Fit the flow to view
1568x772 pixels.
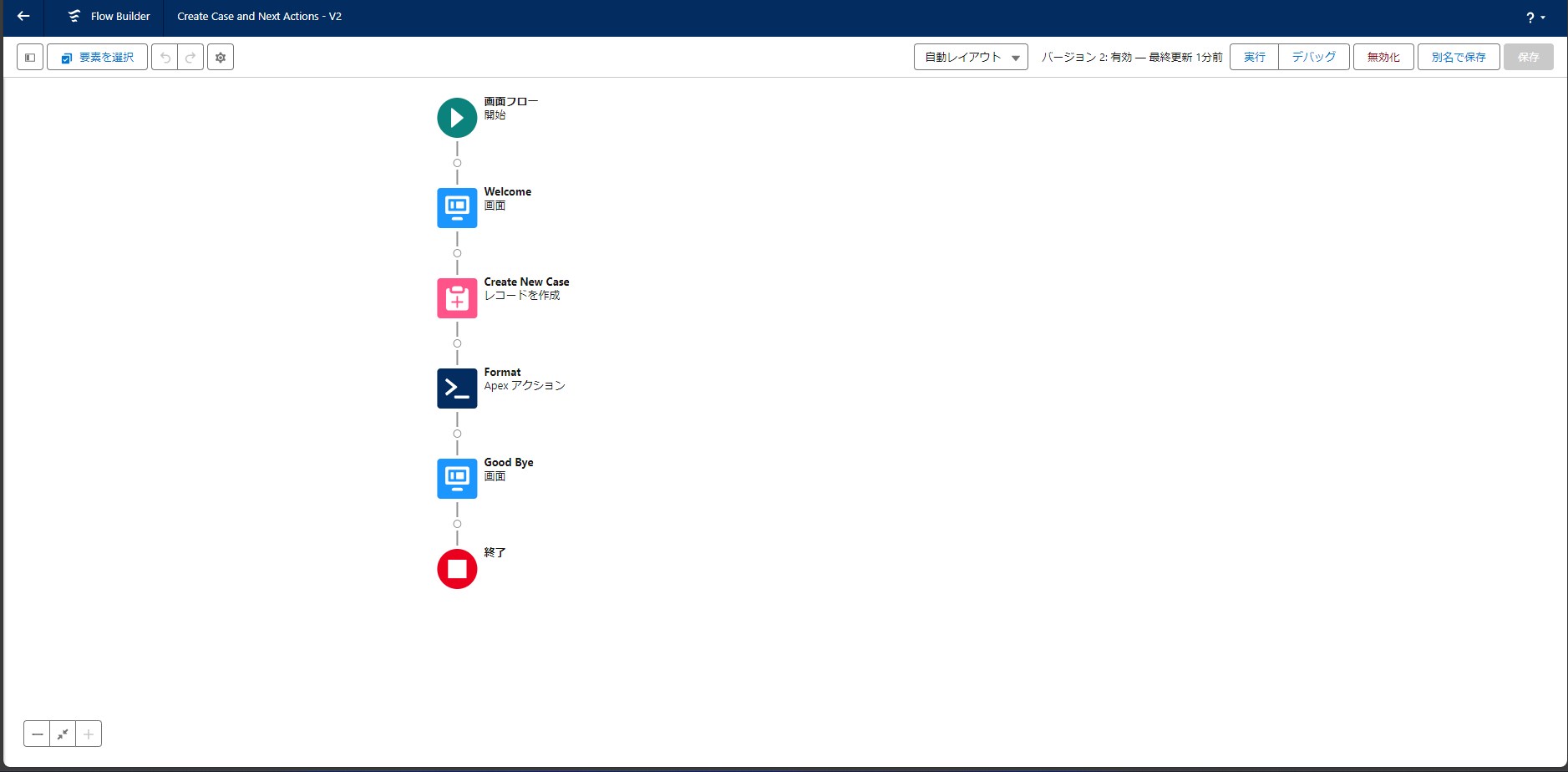pos(63,734)
